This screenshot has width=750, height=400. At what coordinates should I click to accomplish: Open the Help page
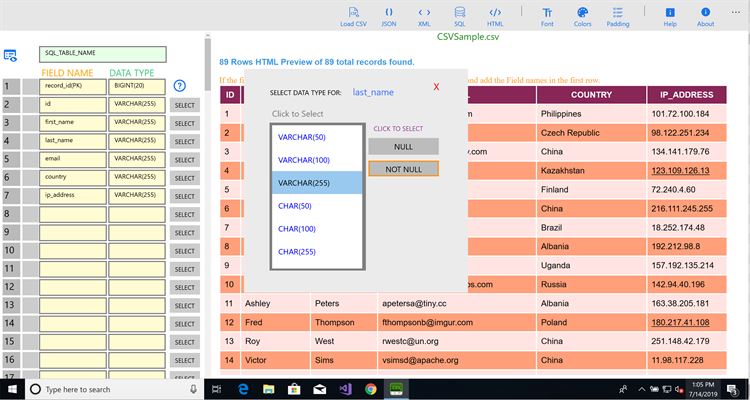670,17
